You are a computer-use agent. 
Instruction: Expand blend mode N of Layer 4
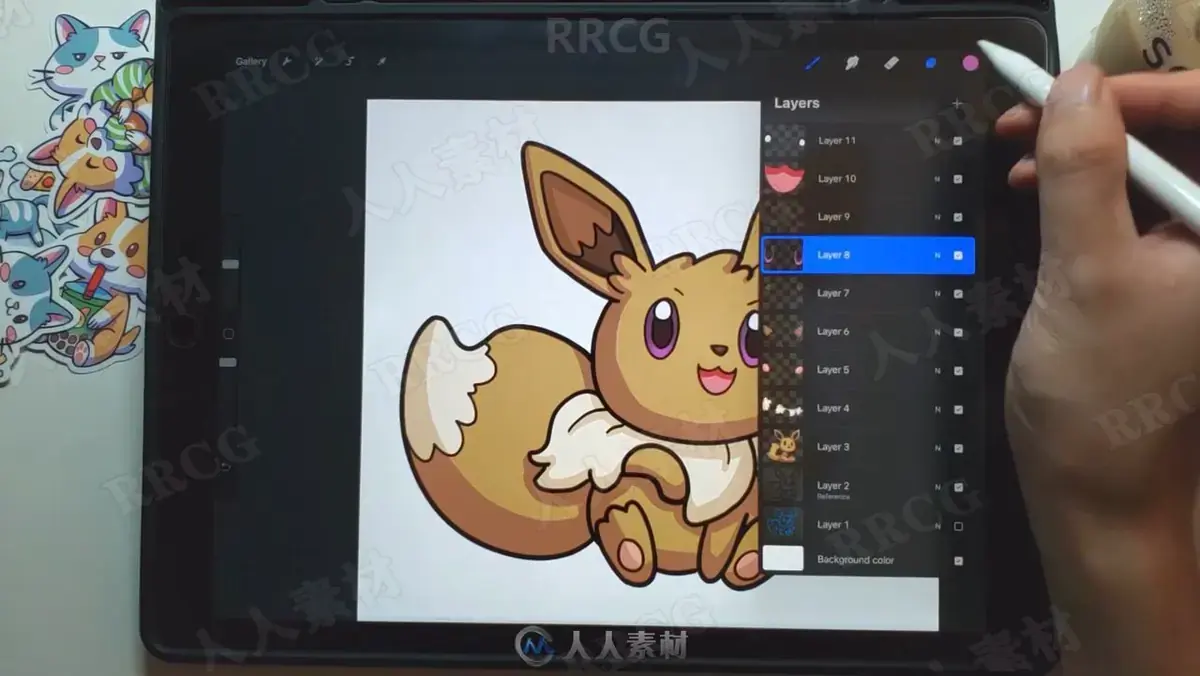coord(937,409)
